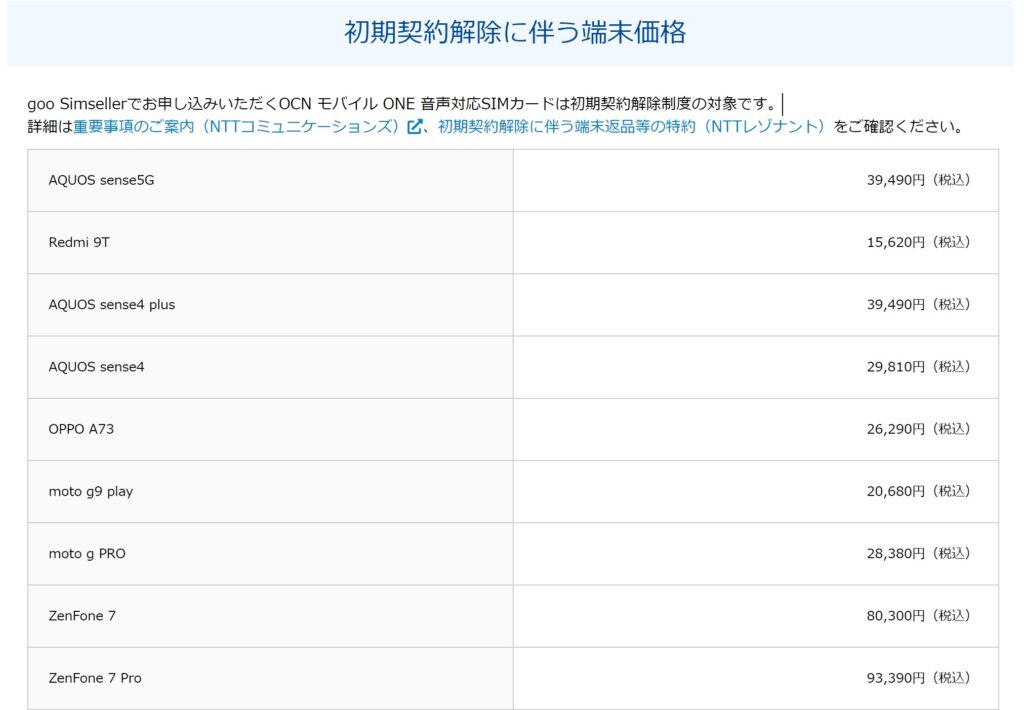
Task: Select the AQUOS sense5G table cell
Action: pyautogui.click(x=270, y=180)
